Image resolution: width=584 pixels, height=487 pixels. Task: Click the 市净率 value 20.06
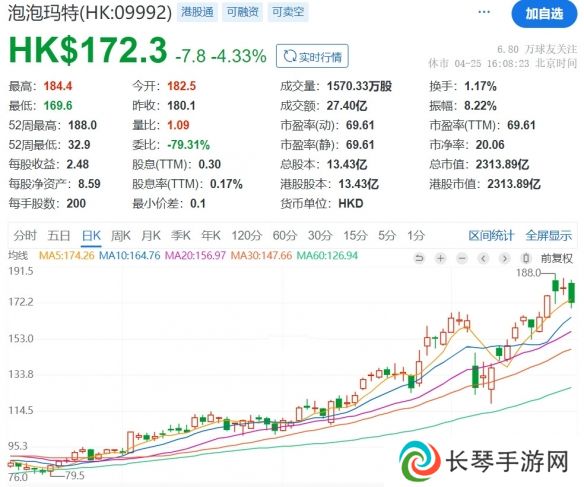coord(490,144)
